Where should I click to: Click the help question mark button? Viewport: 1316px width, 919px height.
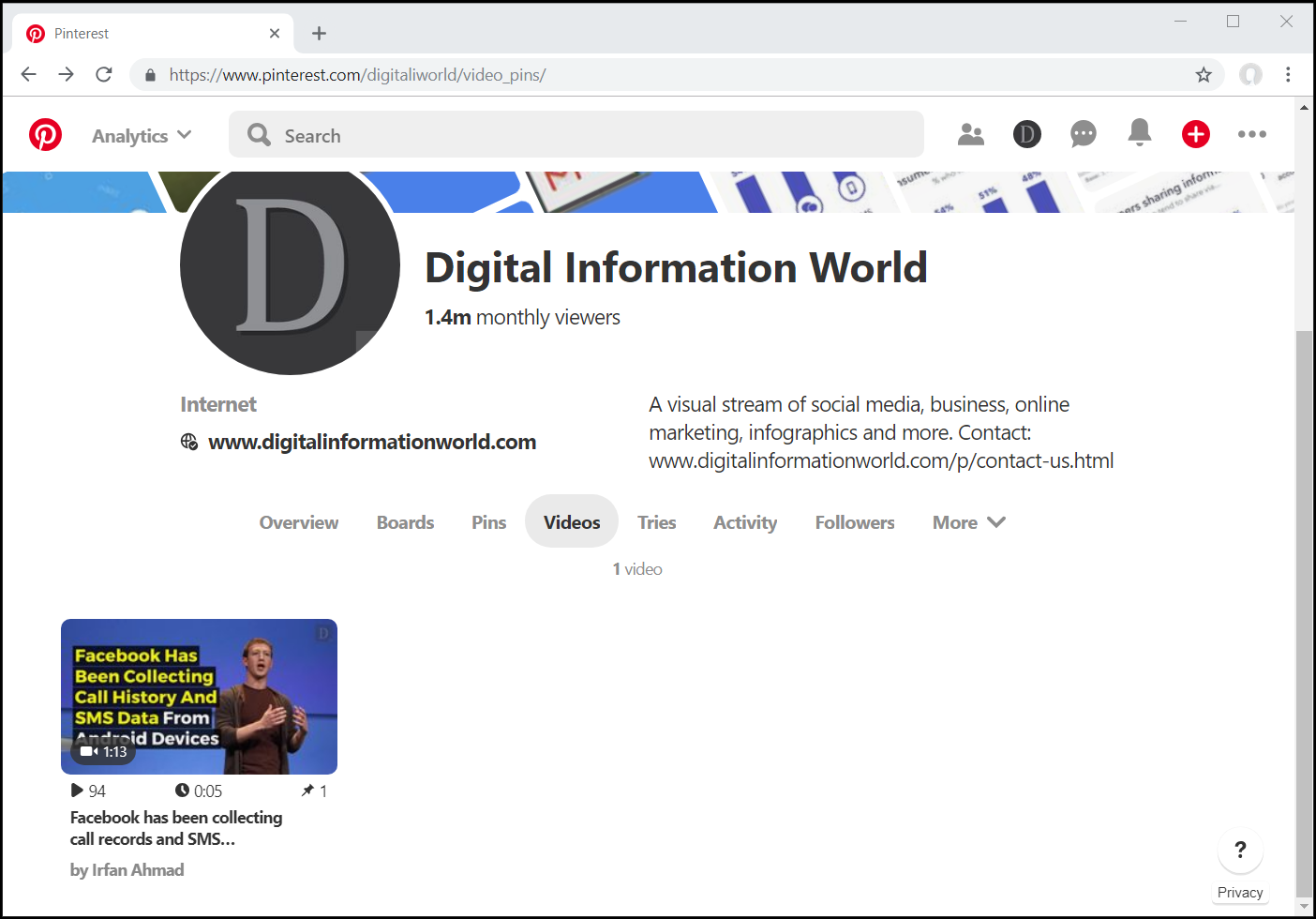1240,851
